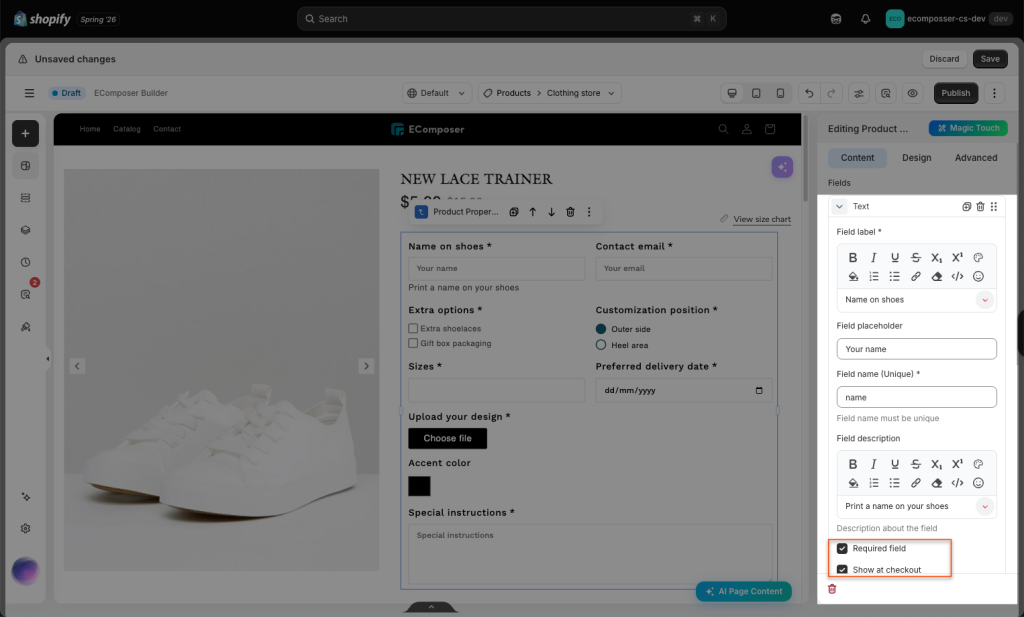Click the Save button
This screenshot has height=617, width=1024.
(990, 59)
